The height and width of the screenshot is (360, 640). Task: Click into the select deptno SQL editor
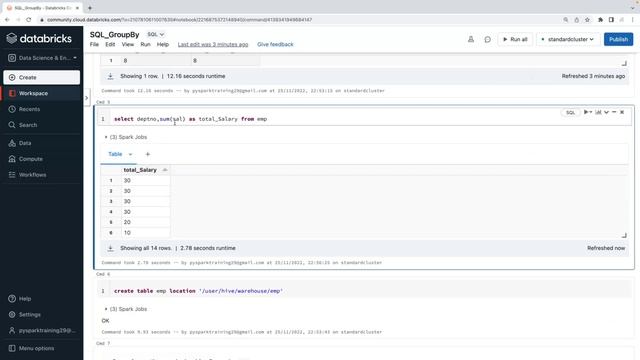tap(364, 119)
